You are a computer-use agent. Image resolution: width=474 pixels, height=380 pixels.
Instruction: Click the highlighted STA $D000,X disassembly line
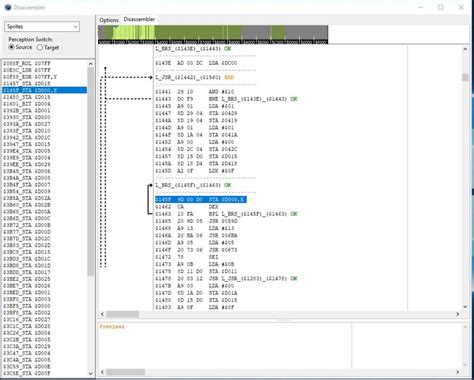[x=201, y=200]
